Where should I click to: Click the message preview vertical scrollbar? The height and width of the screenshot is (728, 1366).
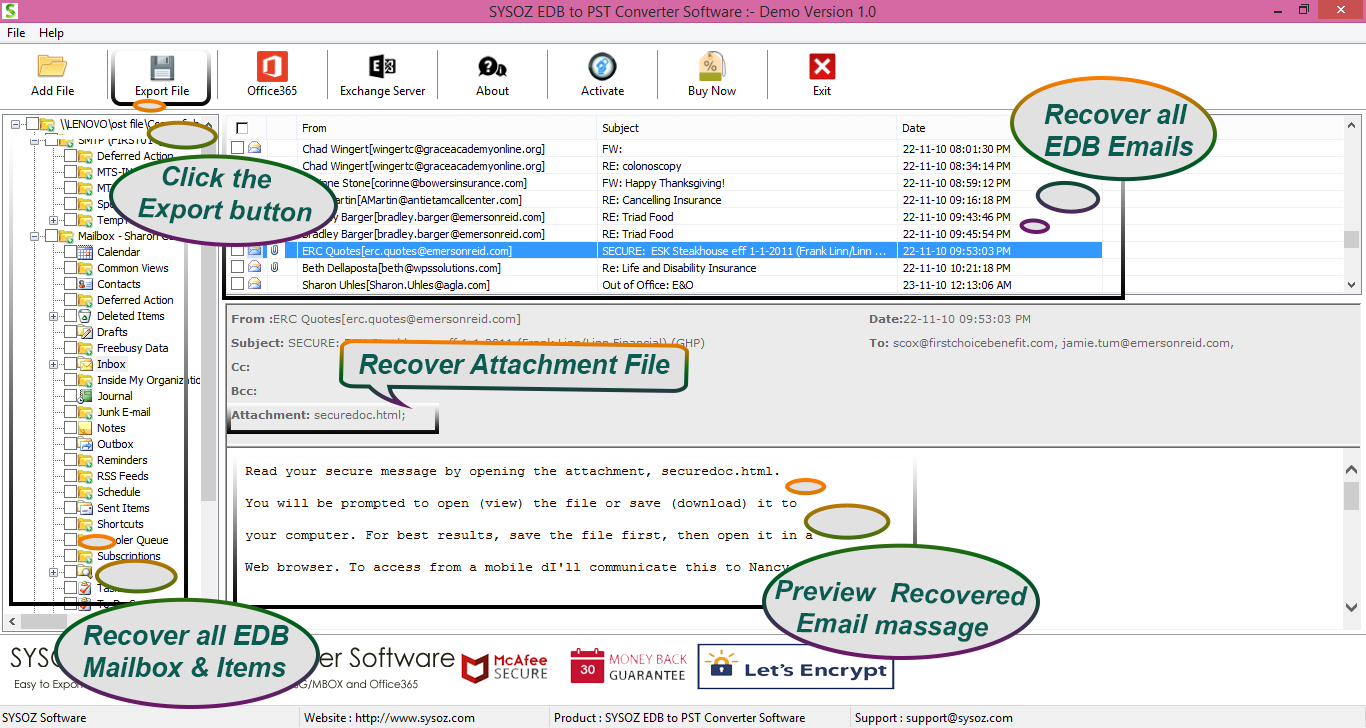[x=1352, y=540]
